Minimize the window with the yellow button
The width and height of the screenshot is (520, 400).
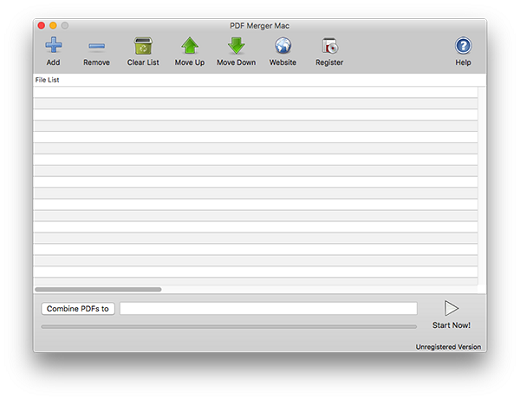pos(53,26)
